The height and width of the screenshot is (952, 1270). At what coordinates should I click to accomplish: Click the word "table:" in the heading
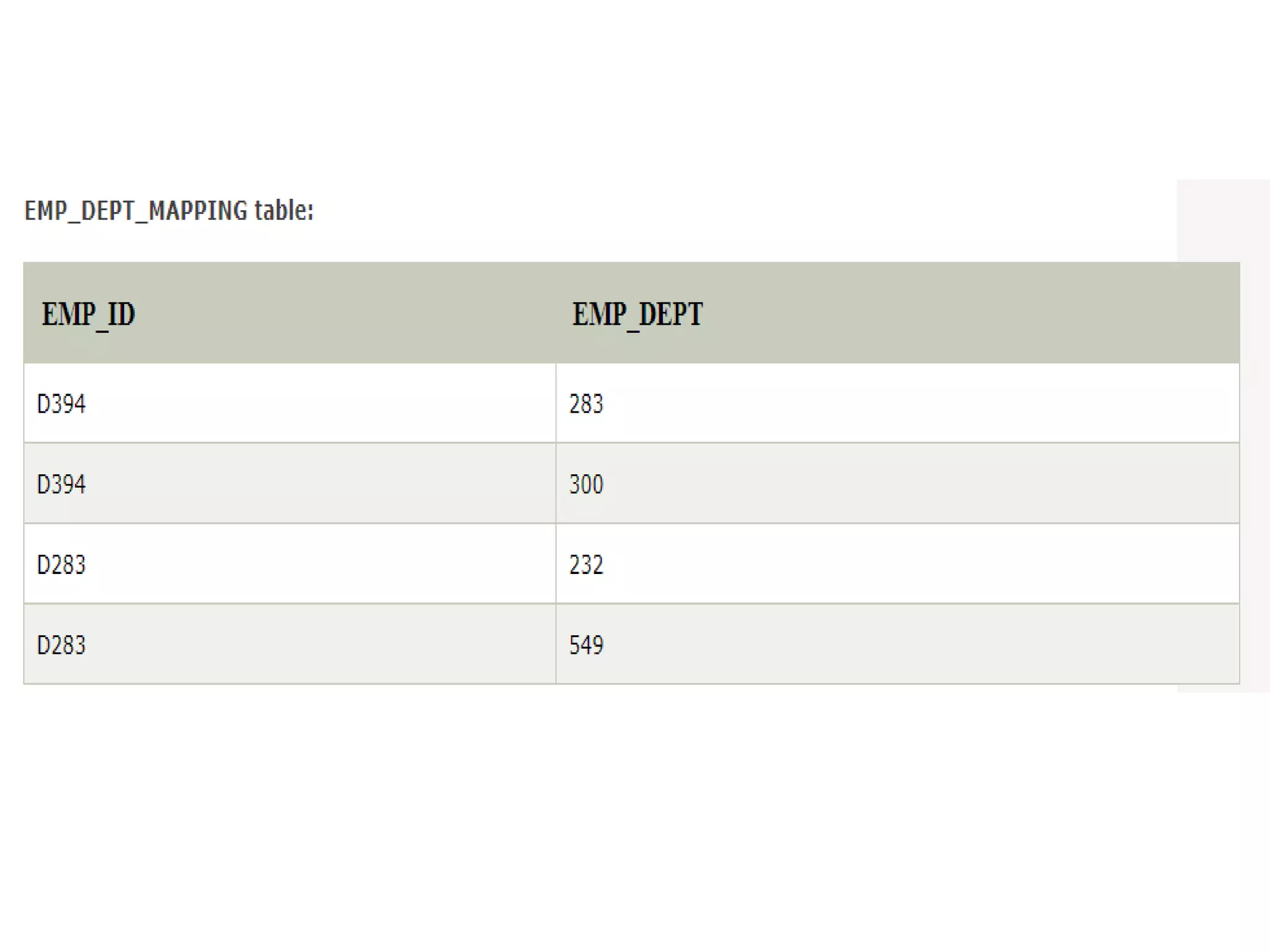click(x=284, y=211)
